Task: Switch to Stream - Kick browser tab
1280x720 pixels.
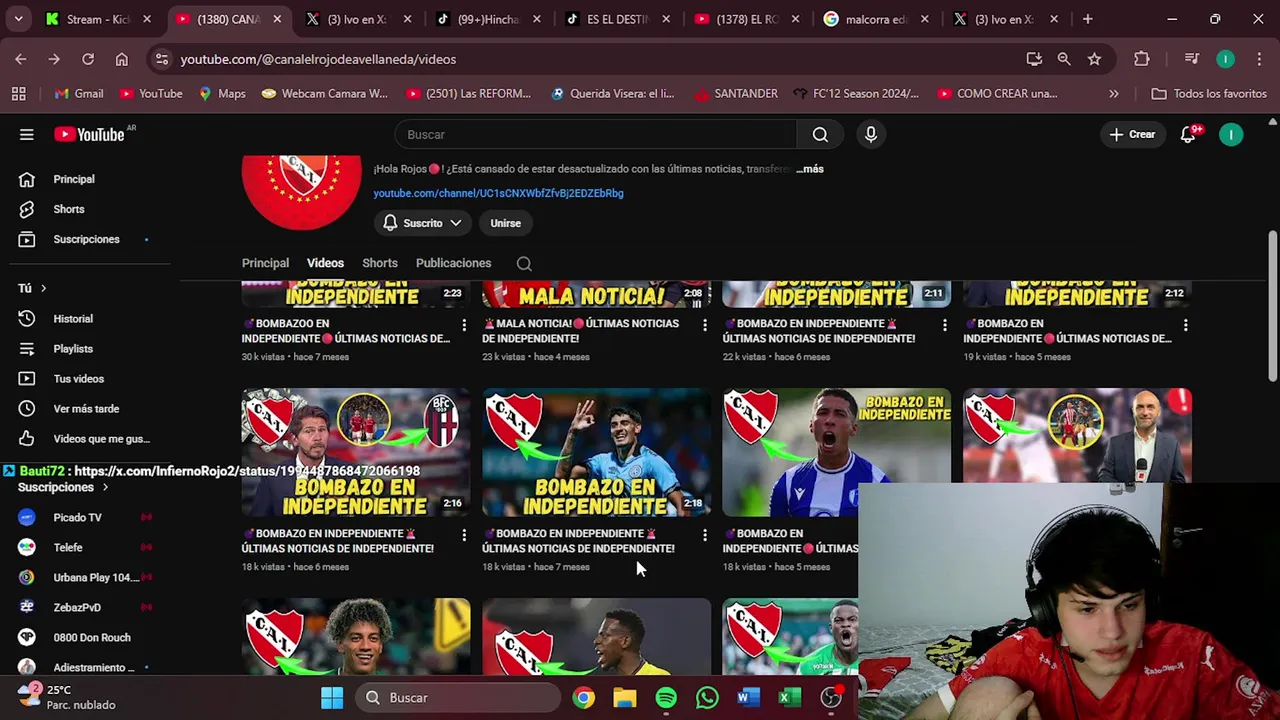Action: tap(98, 19)
